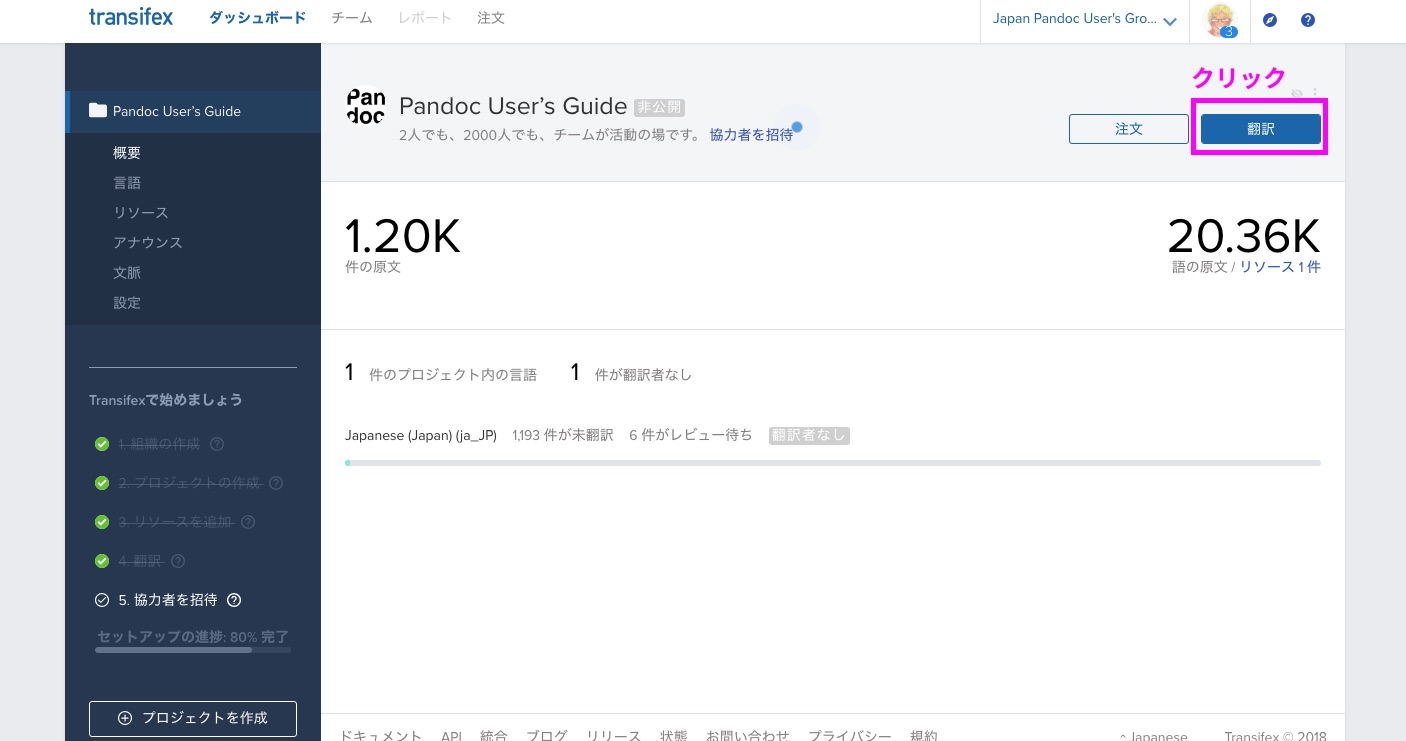The image size is (1406, 741).
Task: Click green checkmark for プロジェクトの作成 step
Action: pos(101,483)
